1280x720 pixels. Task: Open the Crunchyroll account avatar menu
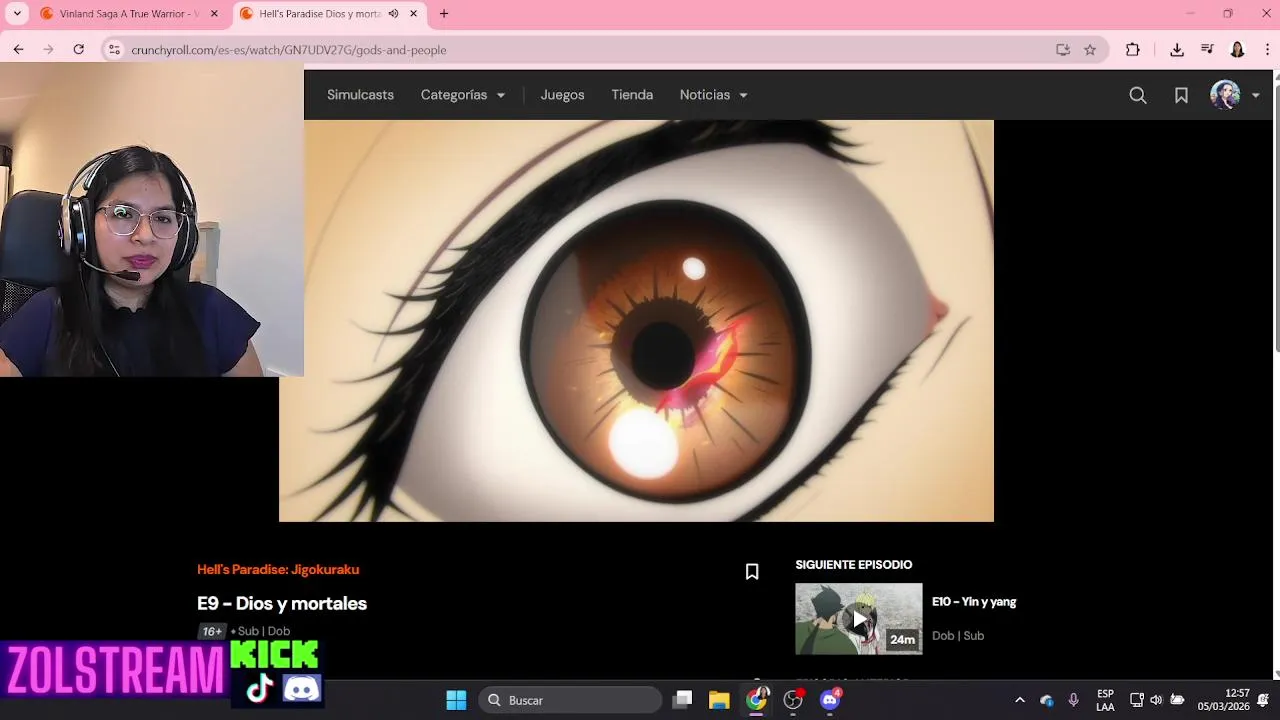(1234, 95)
